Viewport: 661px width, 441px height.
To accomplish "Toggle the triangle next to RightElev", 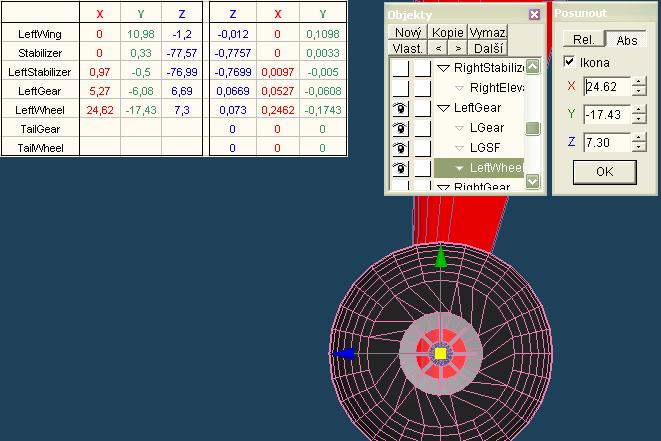I will [459, 88].
